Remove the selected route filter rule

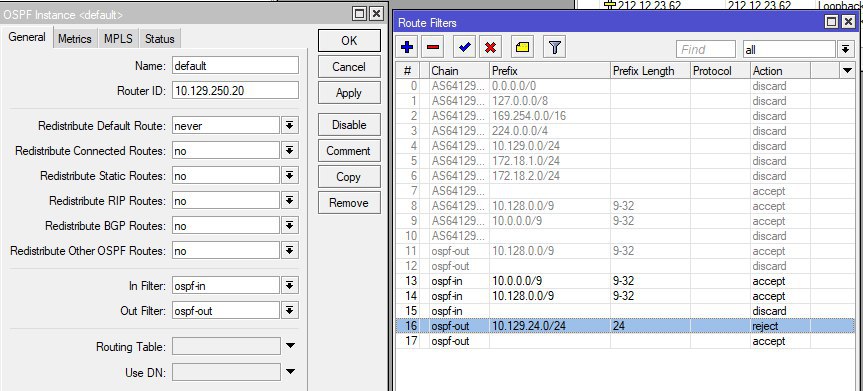(433, 48)
